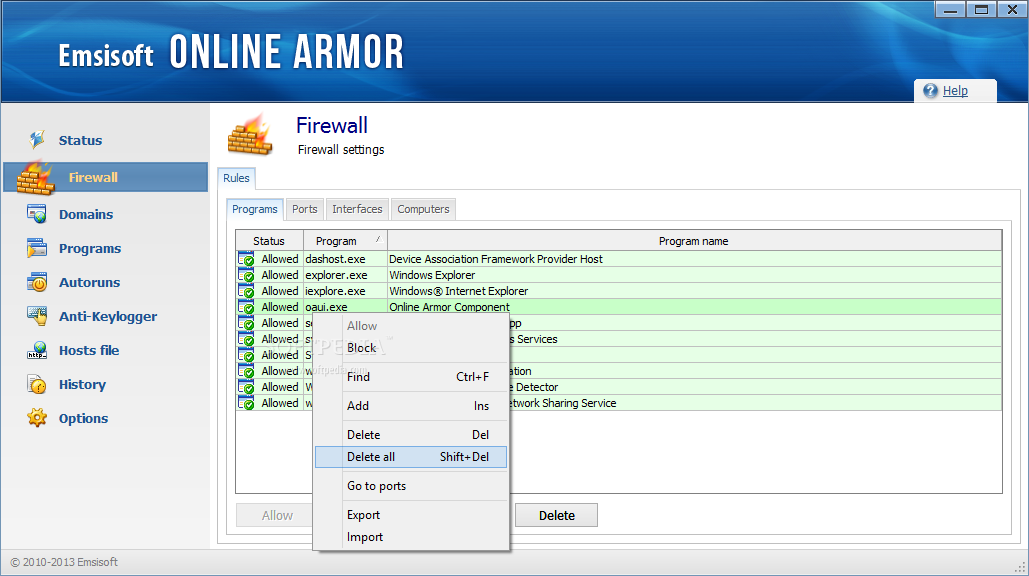Click the window resize grip corner
Image resolution: width=1029 pixels, height=576 pixels.
click(x=1021, y=568)
